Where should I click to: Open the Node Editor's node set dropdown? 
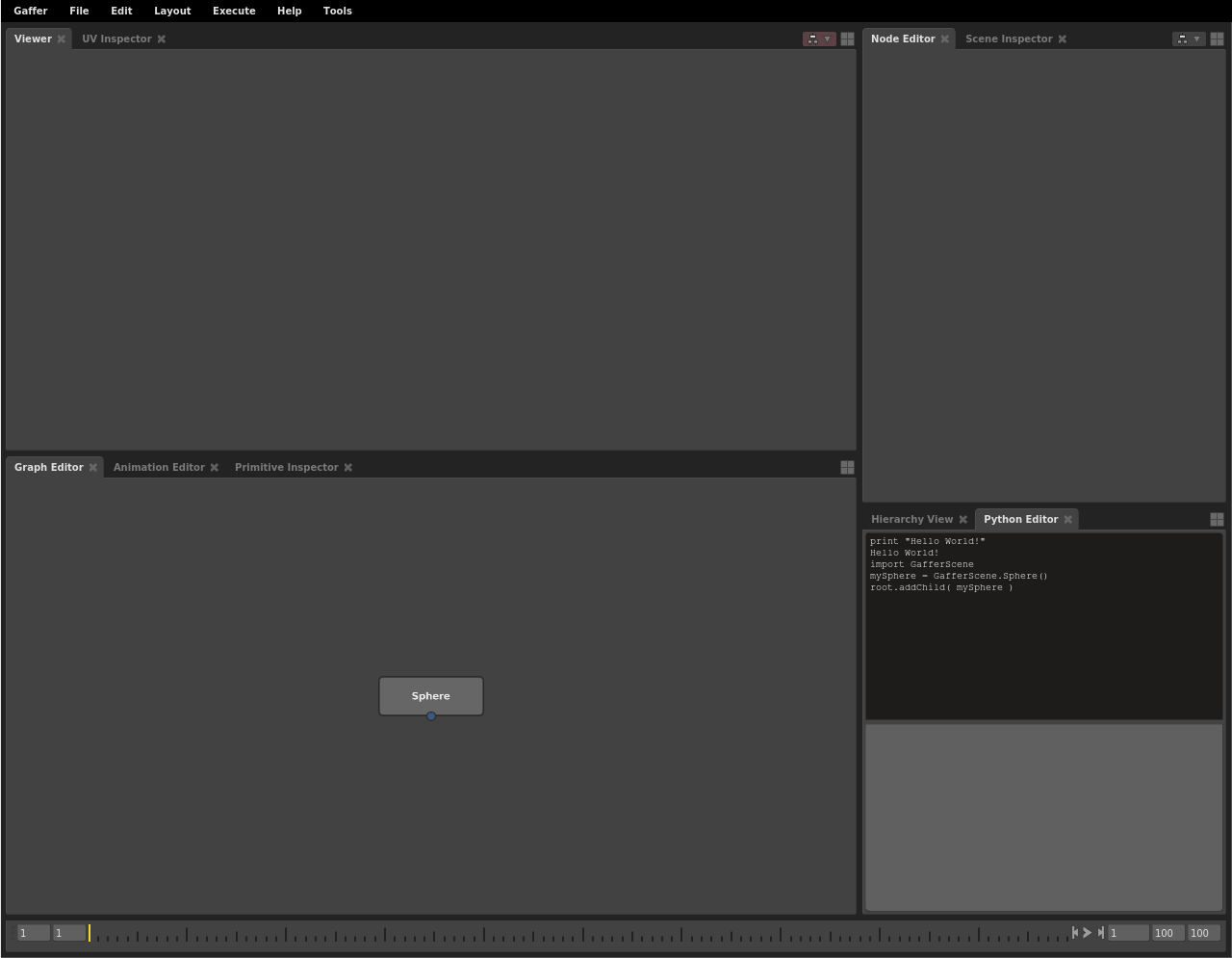[1189, 39]
